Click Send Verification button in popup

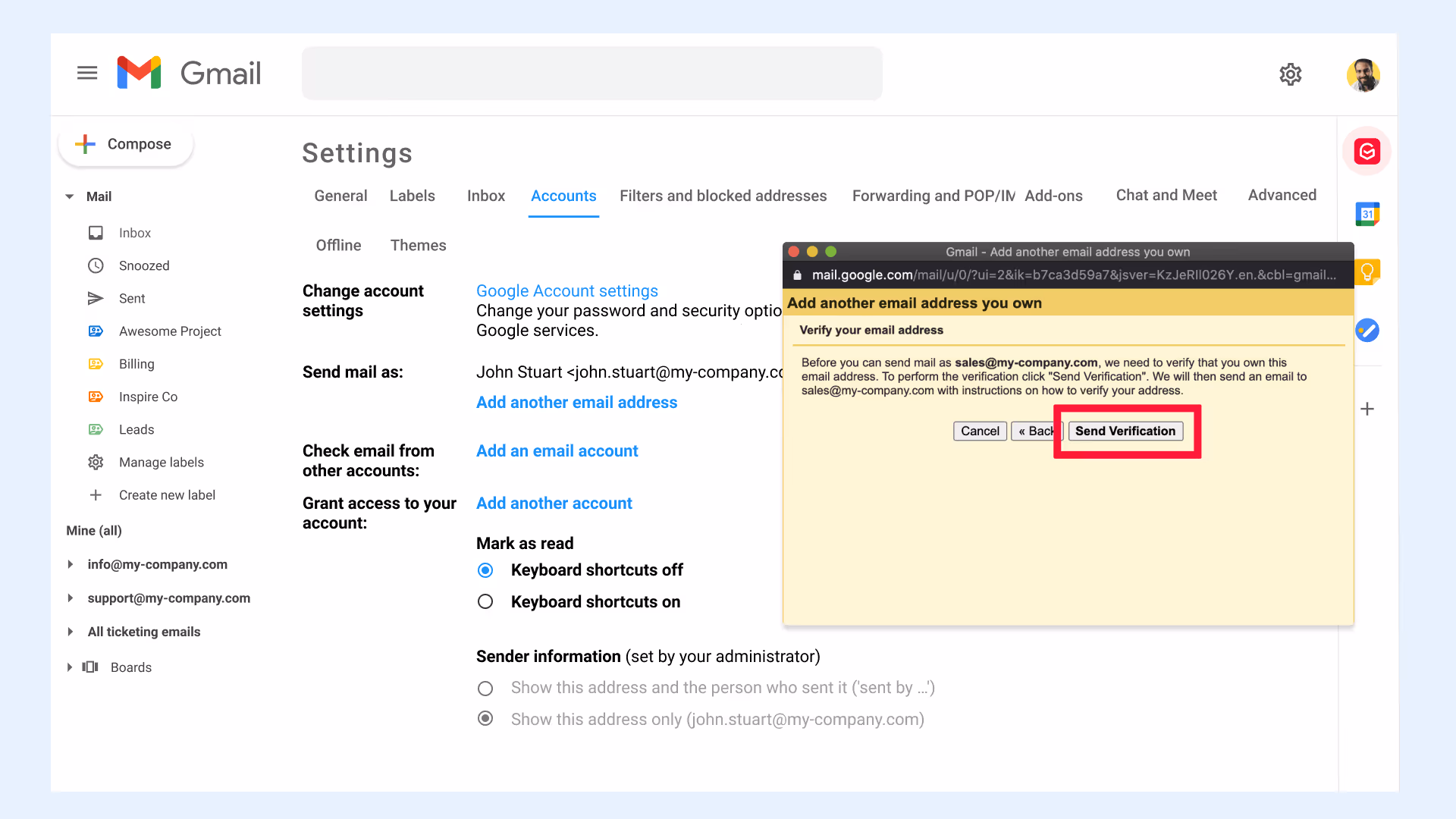coord(1125,431)
